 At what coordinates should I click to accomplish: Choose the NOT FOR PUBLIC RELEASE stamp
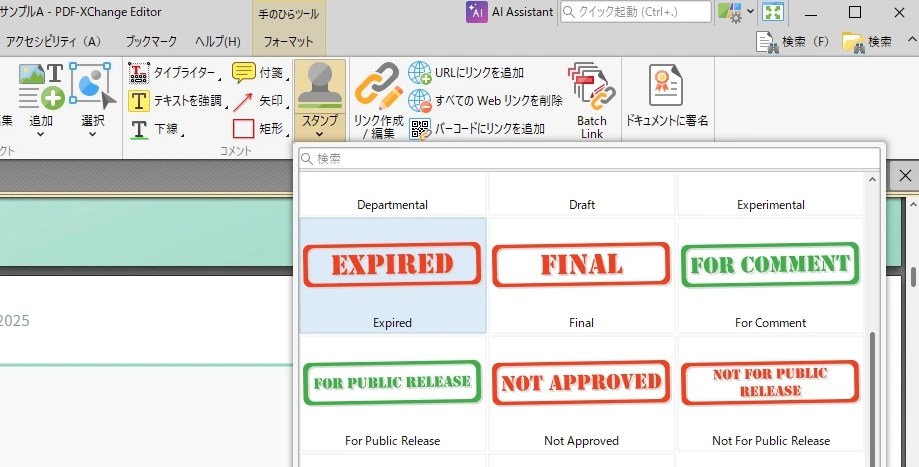pyautogui.click(x=770, y=393)
